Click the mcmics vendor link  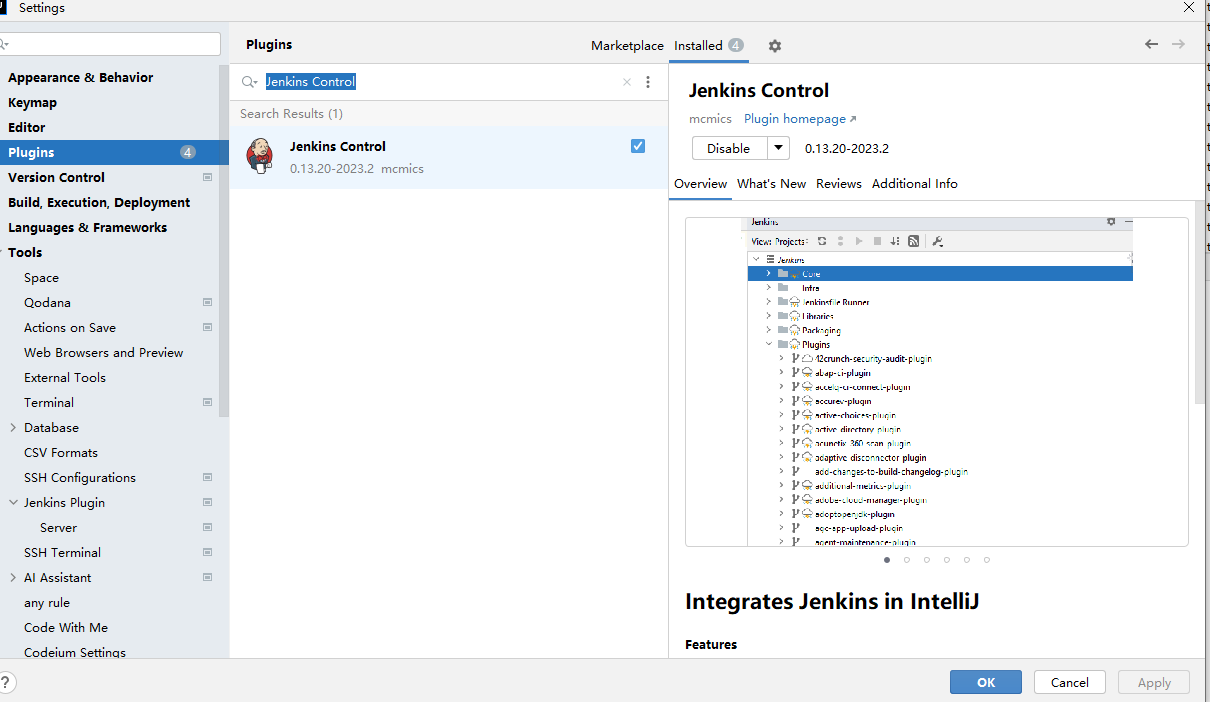click(x=710, y=118)
